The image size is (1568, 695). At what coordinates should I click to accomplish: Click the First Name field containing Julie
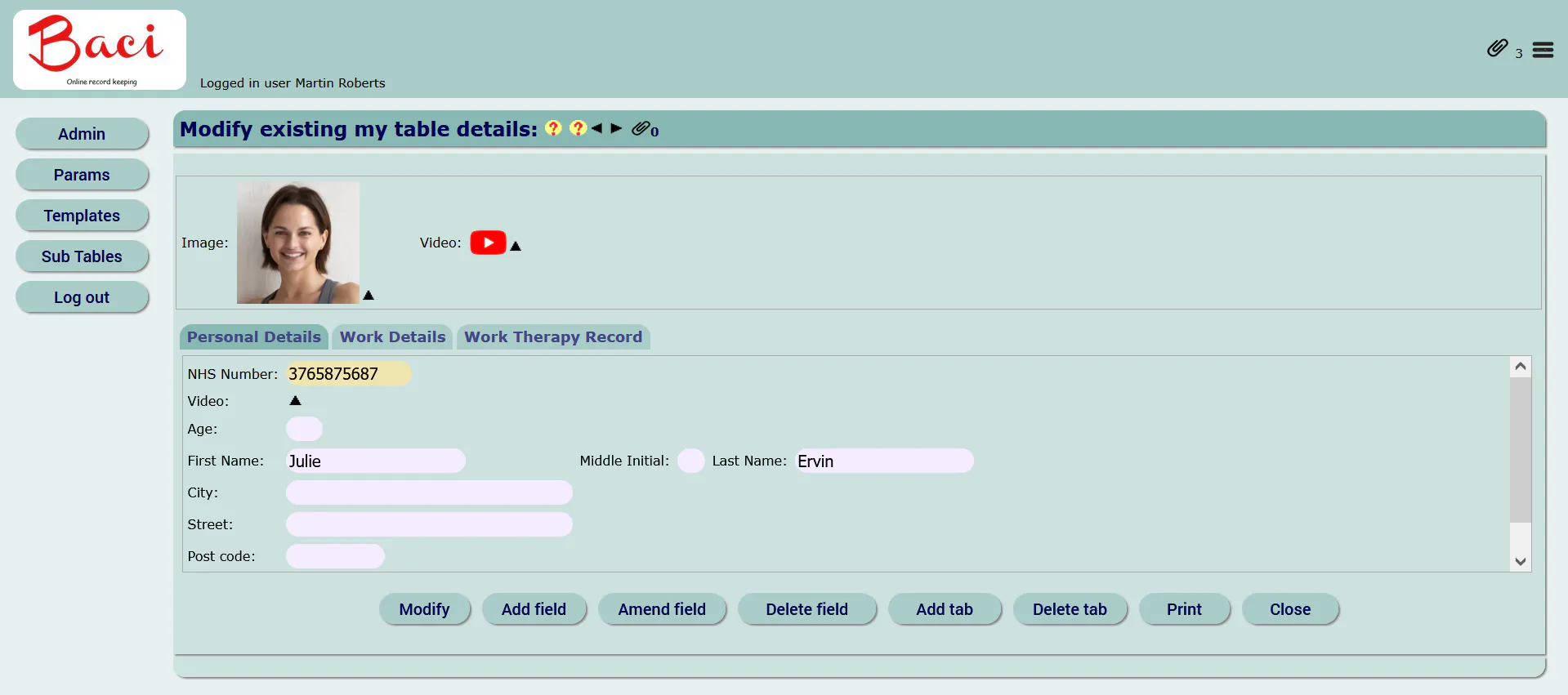tap(376, 461)
